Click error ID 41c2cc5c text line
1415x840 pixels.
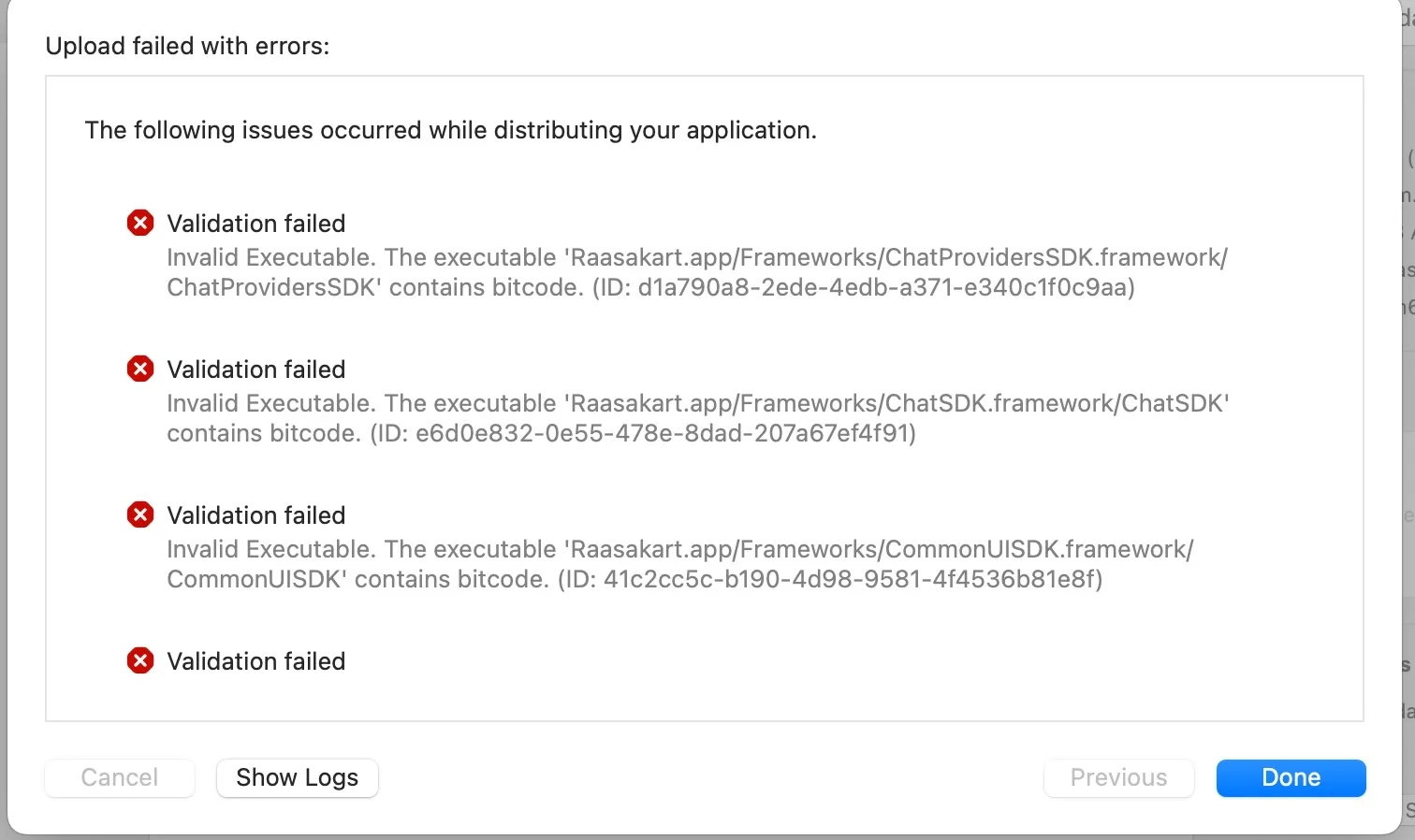coord(635,579)
